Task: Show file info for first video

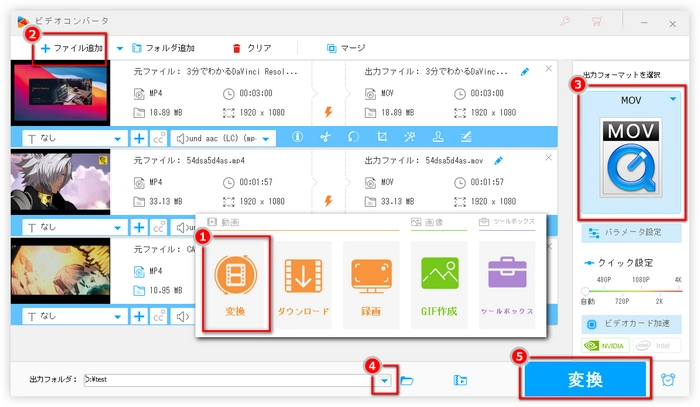Action: point(296,137)
